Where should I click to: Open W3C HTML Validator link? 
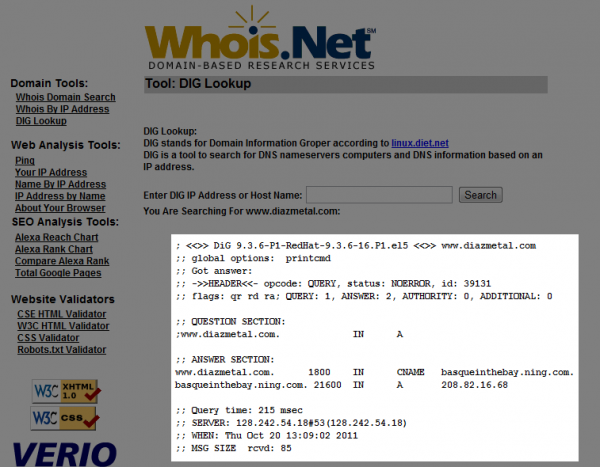63,326
